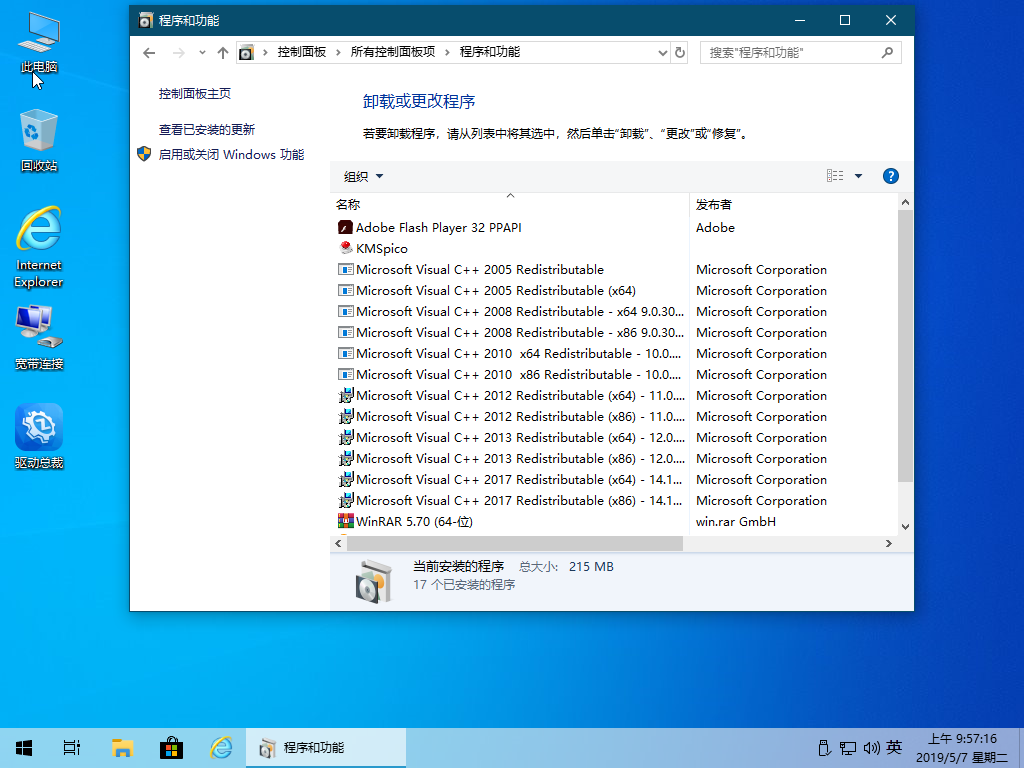Select the KMSpico program entry
Screen dimensions: 1024x768
point(381,248)
